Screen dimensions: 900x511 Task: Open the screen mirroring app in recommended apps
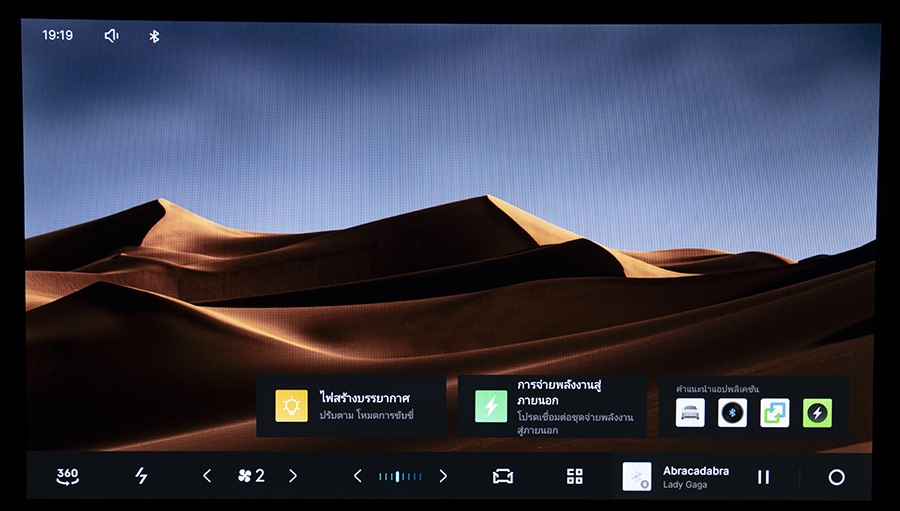pyautogui.click(x=775, y=412)
